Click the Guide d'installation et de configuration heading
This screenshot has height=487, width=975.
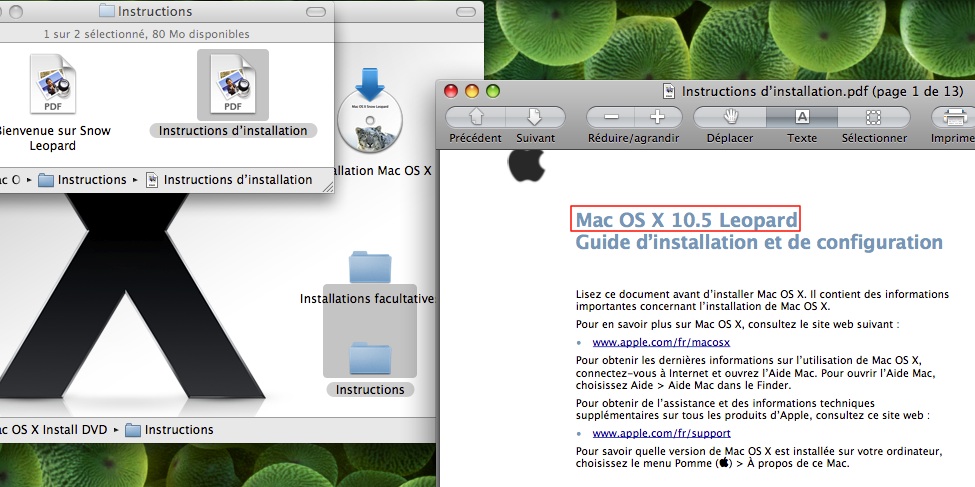(759, 242)
